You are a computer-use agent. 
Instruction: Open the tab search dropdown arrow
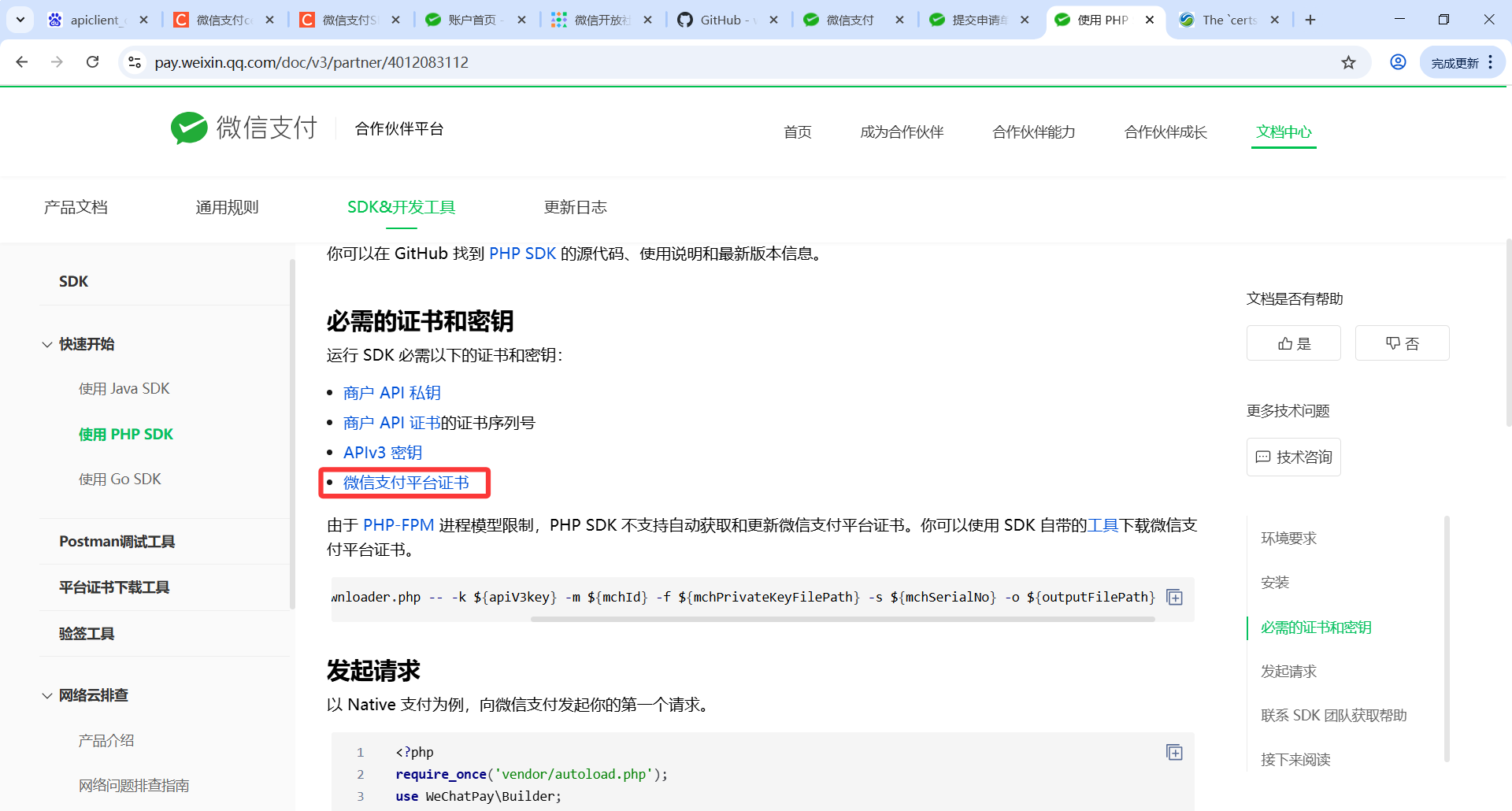(20, 20)
